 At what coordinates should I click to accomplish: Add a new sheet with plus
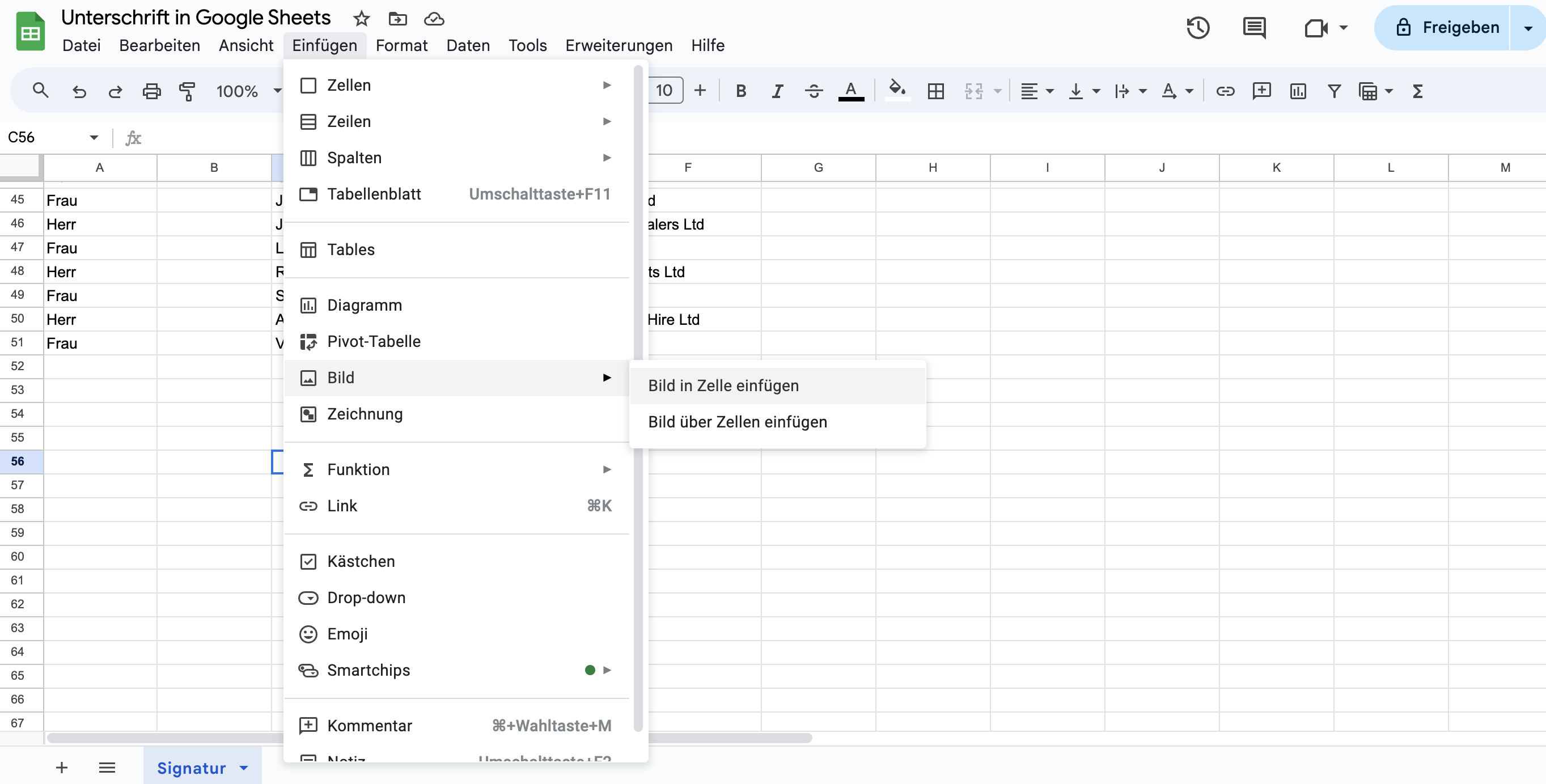tap(61, 767)
